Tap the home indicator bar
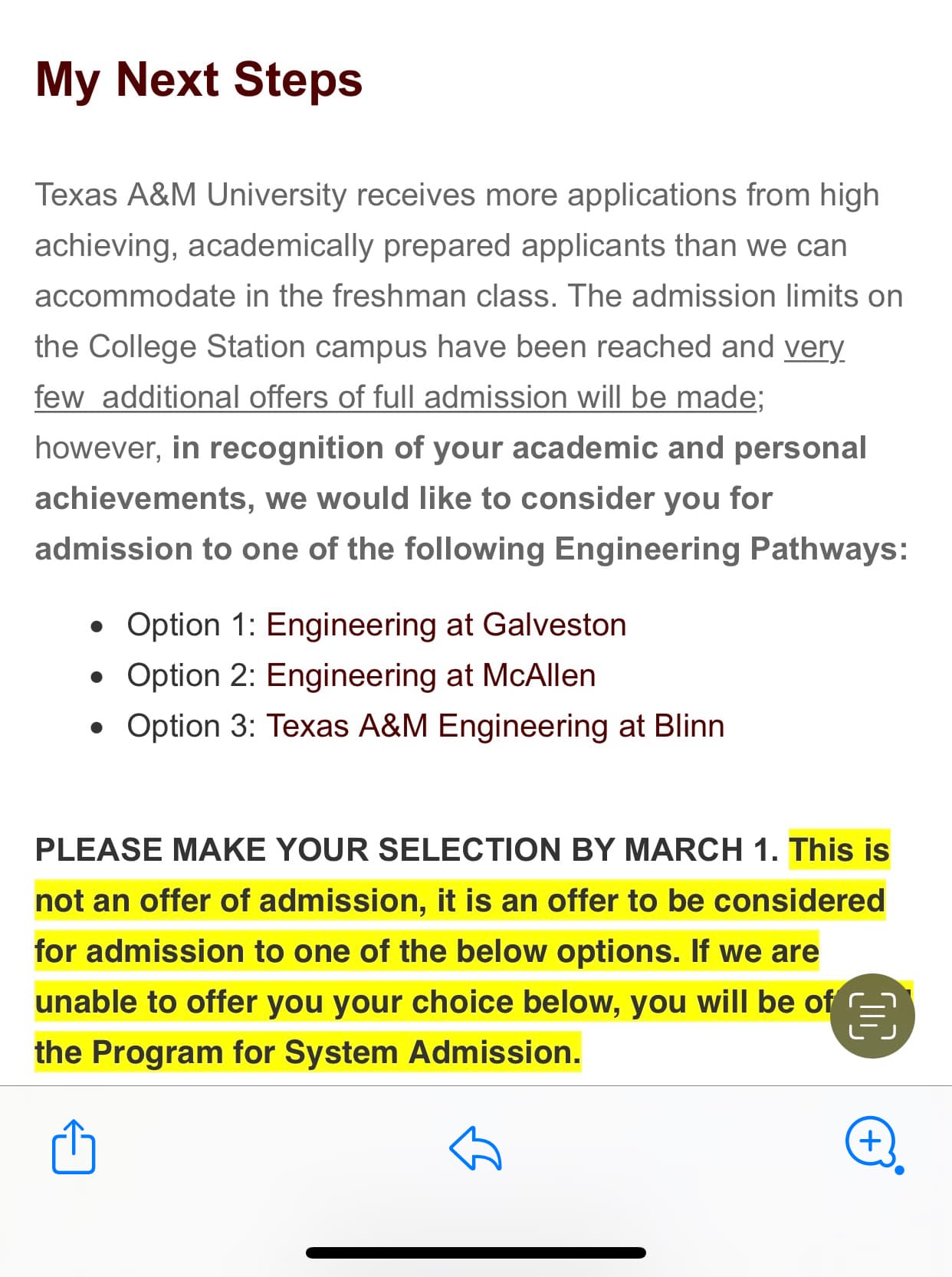The image size is (952, 1277). (475, 1253)
